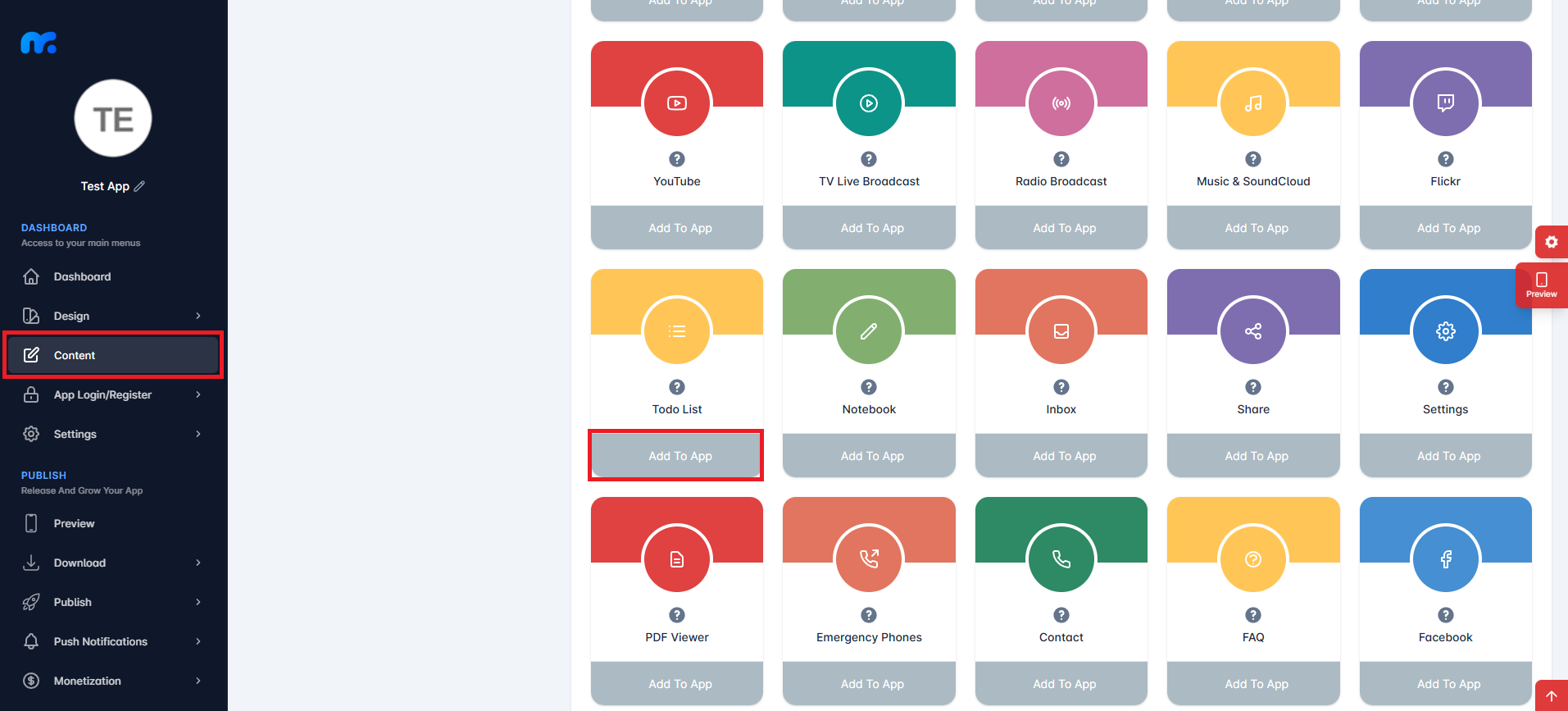Click the scroll-to-top arrow button
Viewport: 1568px width, 711px height.
click(1551, 695)
